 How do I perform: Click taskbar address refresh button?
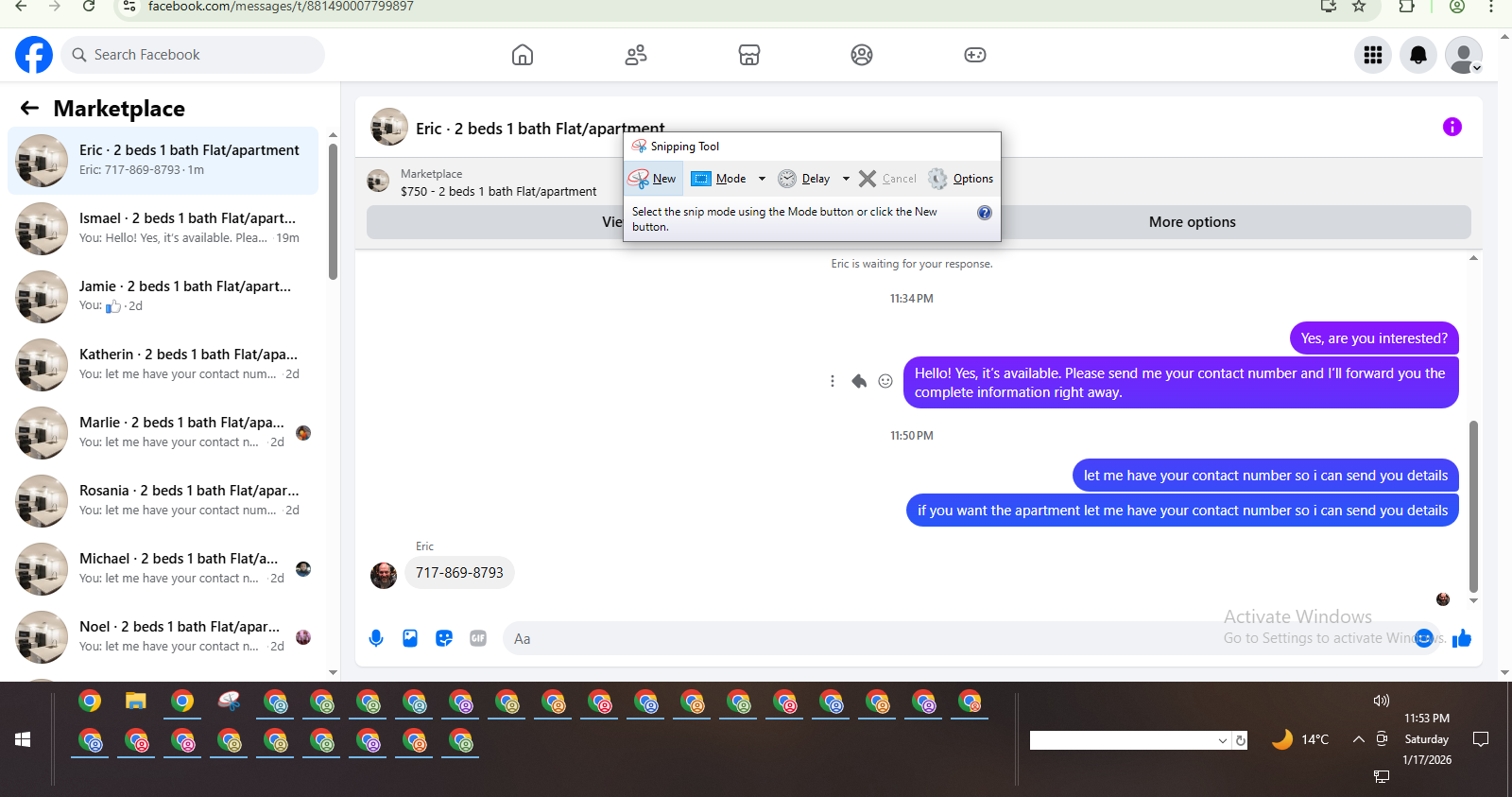[1241, 740]
